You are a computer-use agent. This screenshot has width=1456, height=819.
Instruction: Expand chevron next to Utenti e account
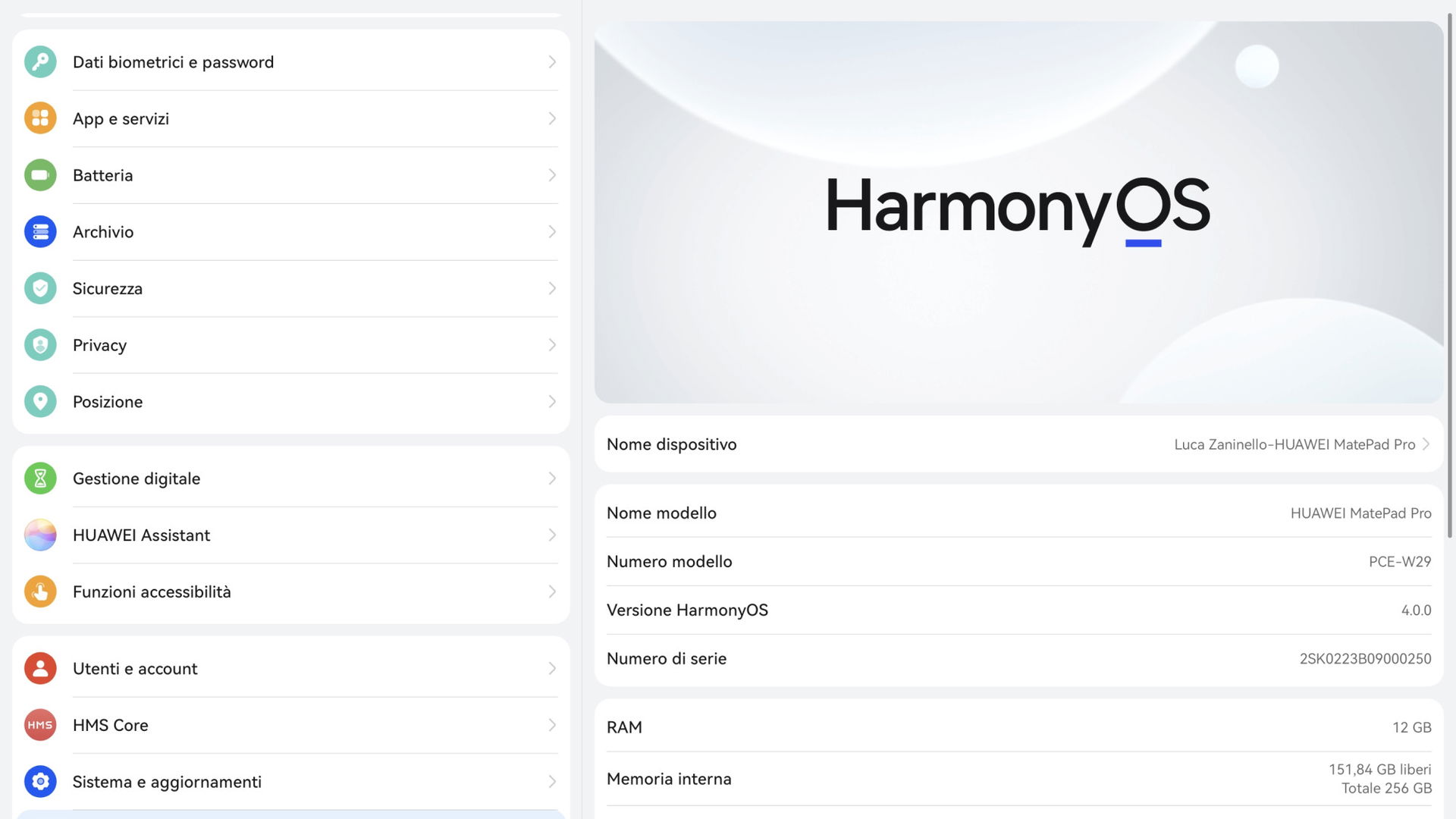coord(552,669)
